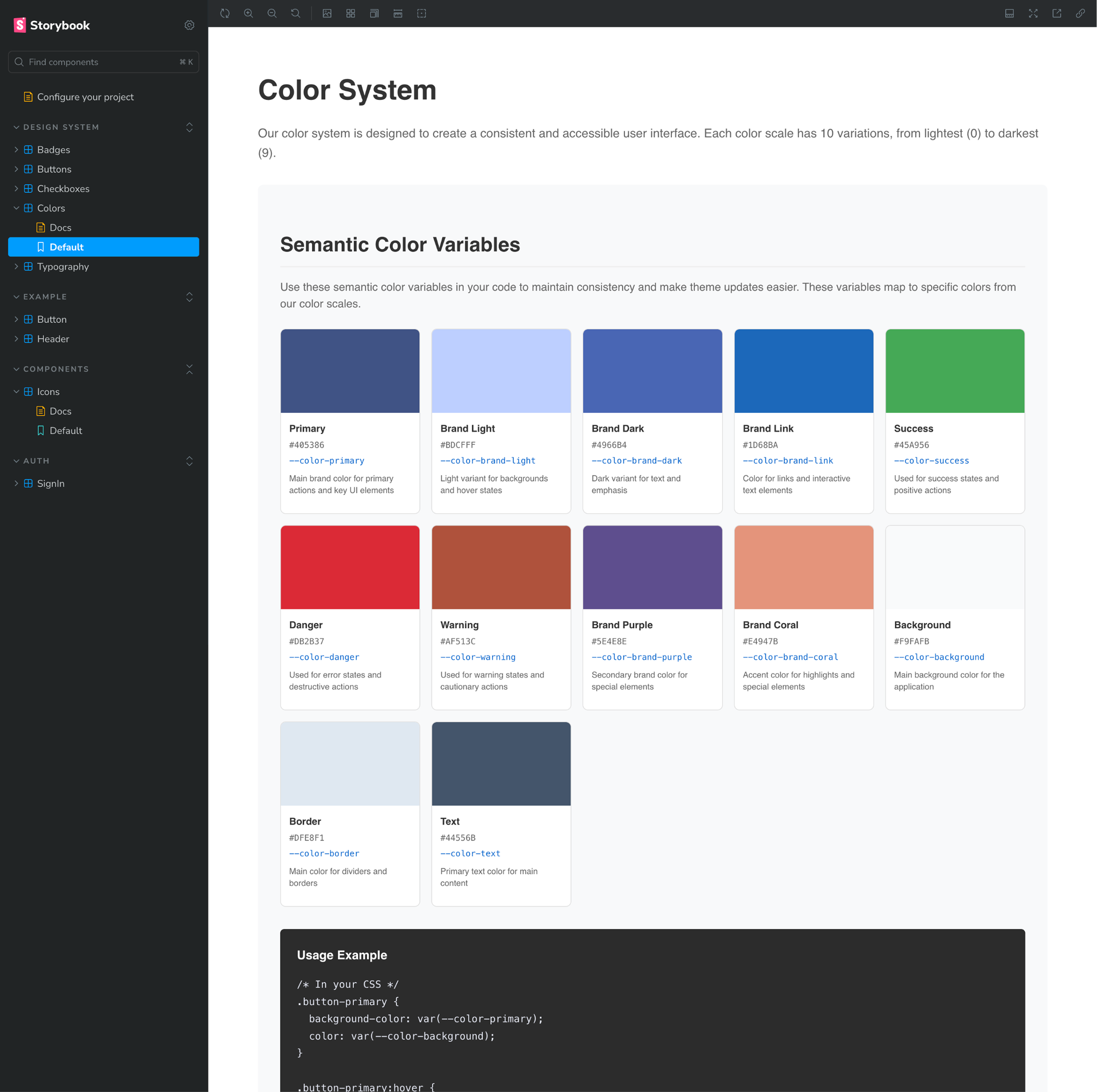Click the Text color swatch
Viewport: 1097px width, 1092px height.
(x=501, y=764)
